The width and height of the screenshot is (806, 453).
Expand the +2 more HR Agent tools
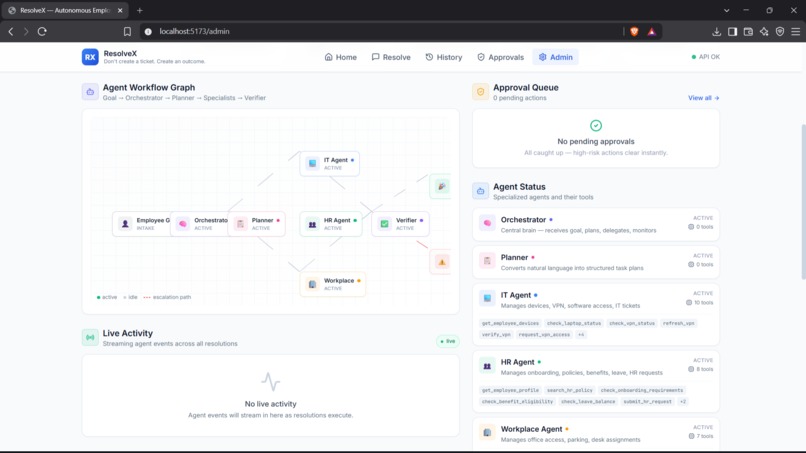(683, 402)
